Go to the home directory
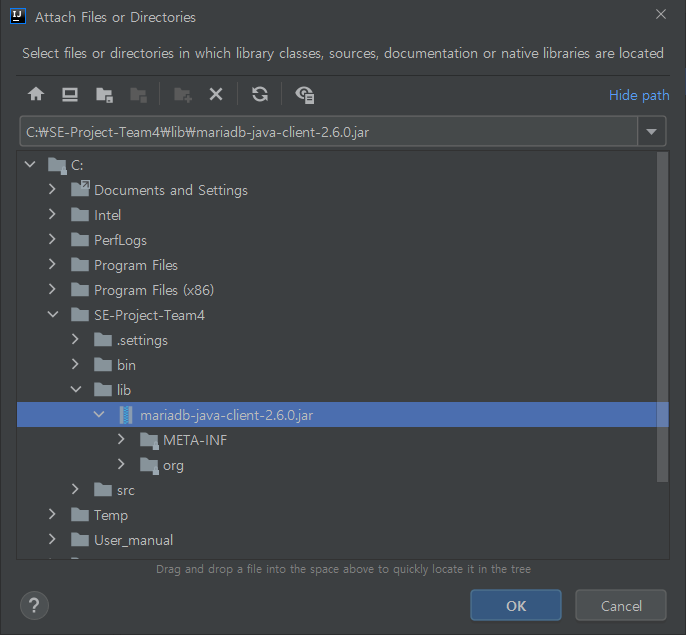Image resolution: width=686 pixels, height=635 pixels. point(36,94)
